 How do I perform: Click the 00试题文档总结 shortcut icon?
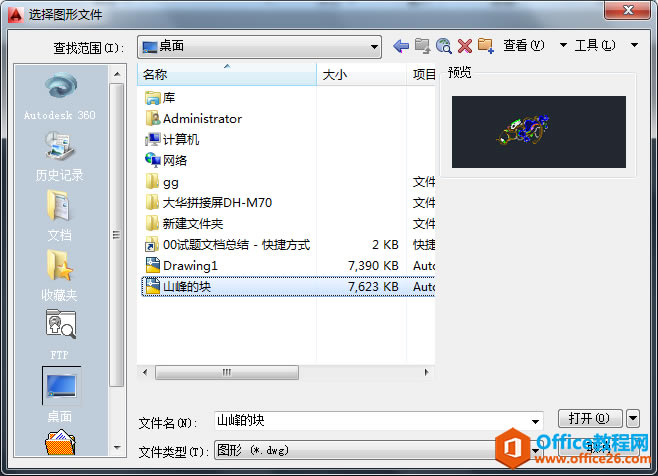pyautogui.click(x=152, y=245)
